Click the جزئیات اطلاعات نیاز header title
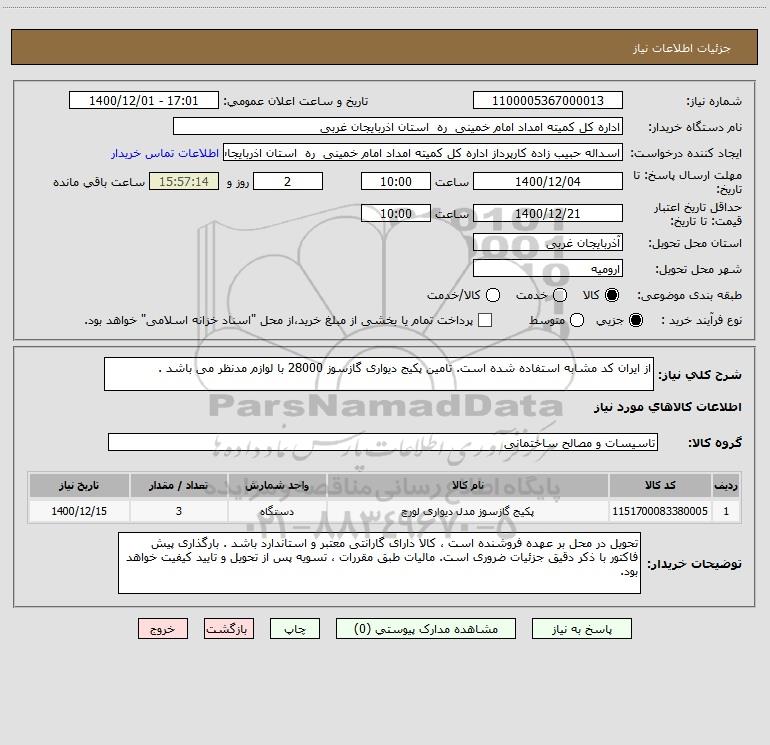The width and height of the screenshot is (770, 745). click(682, 48)
